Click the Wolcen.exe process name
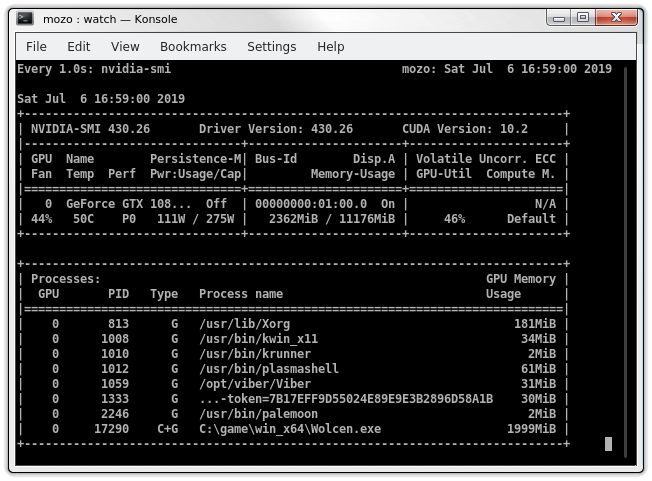 click(290, 429)
